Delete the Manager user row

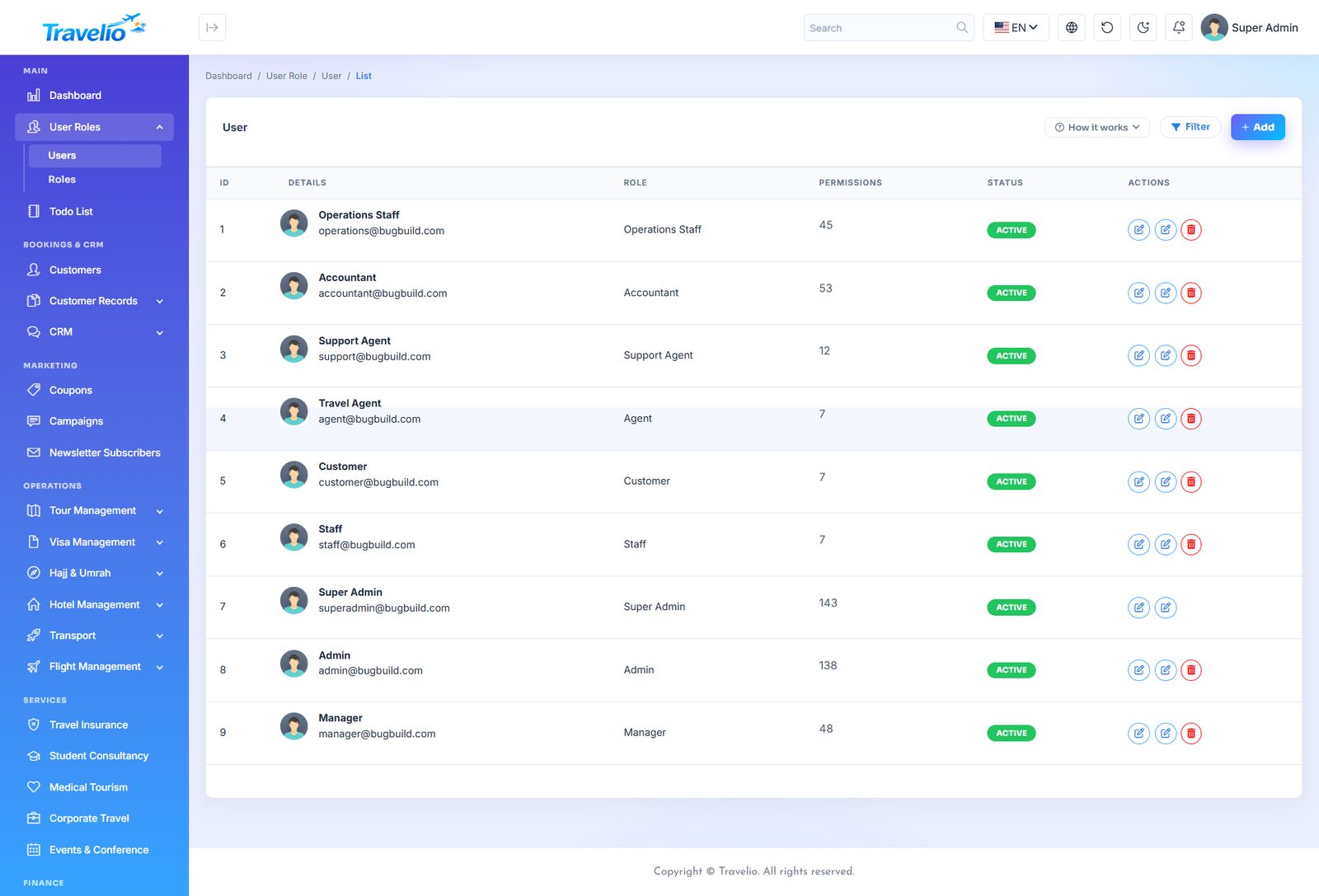coord(1191,733)
